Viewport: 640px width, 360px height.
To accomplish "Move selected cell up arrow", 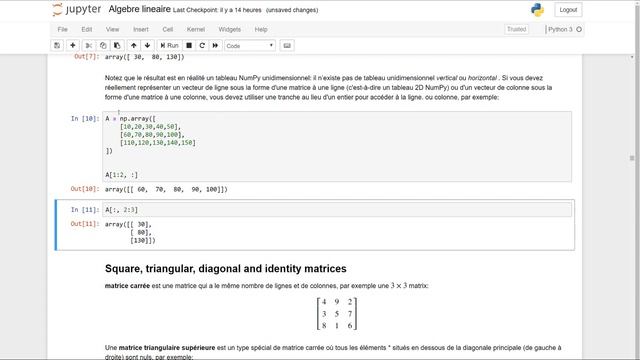I will click(x=133, y=46).
